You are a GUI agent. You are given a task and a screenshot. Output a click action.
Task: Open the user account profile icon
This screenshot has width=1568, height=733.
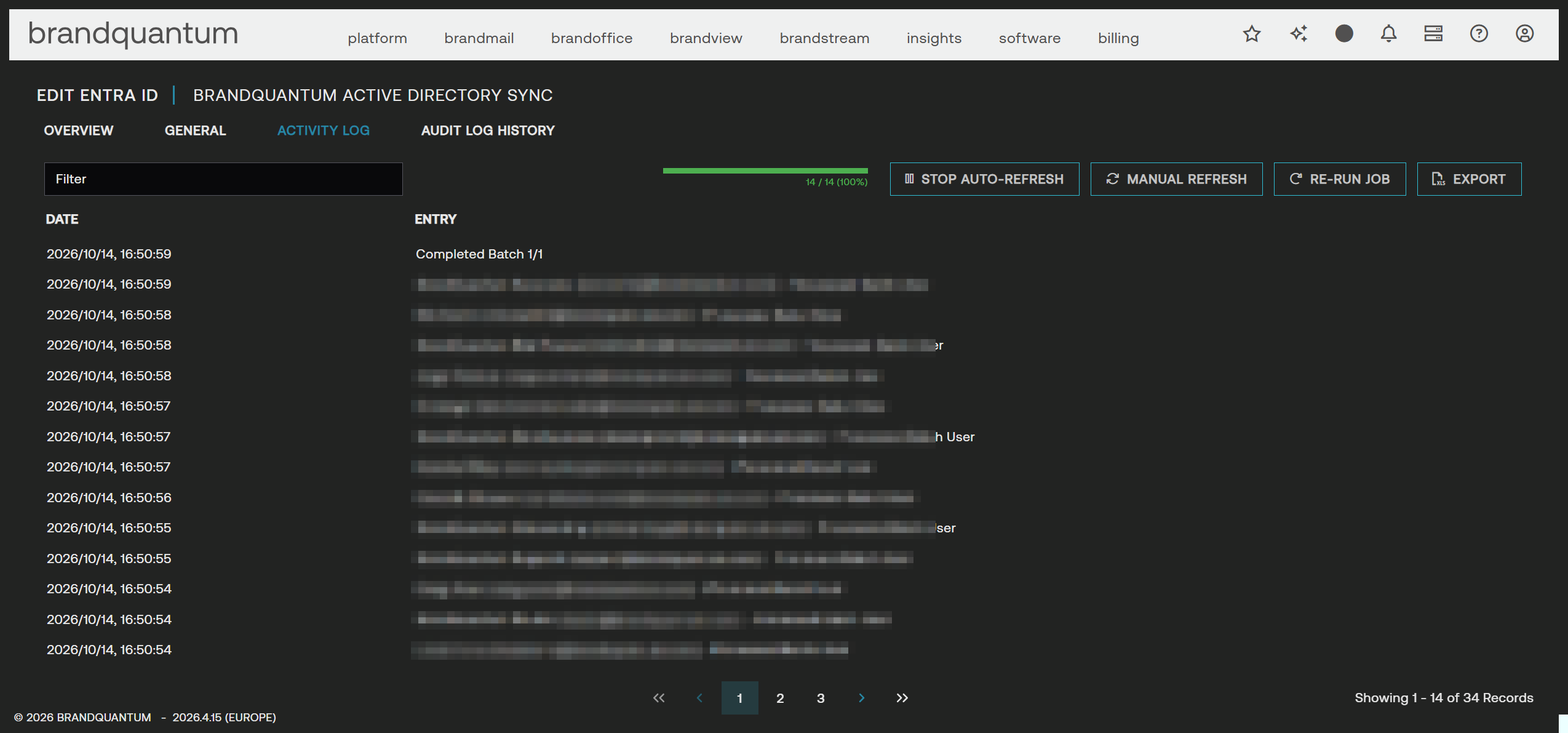click(x=1524, y=33)
